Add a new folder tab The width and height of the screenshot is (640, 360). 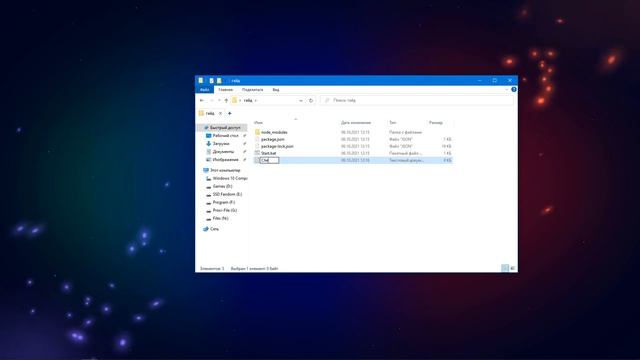[229, 113]
